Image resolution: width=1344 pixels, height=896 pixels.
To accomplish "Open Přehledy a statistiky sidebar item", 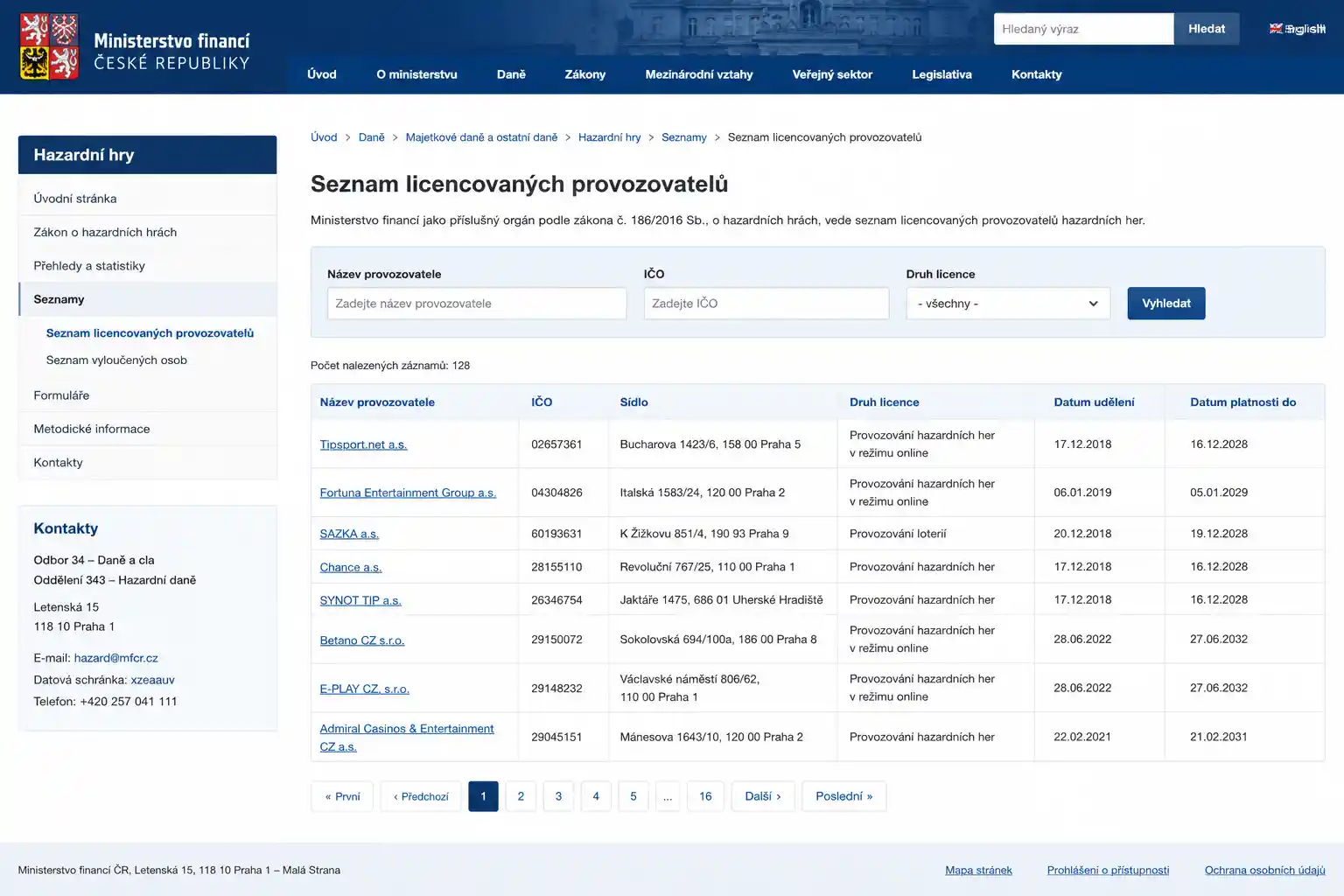I will click(x=148, y=266).
